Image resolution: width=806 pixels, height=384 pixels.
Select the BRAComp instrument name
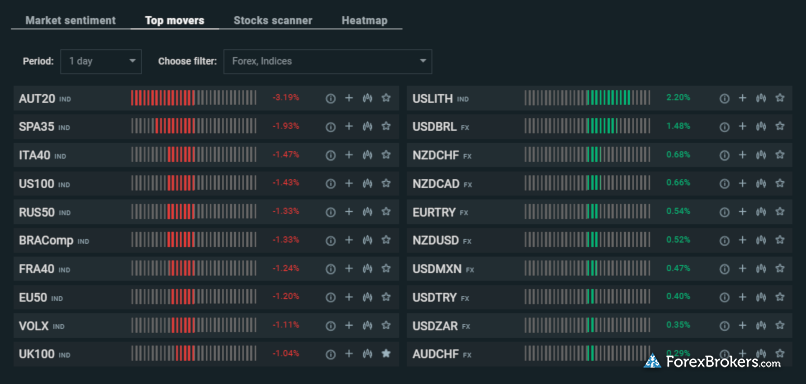click(x=46, y=241)
